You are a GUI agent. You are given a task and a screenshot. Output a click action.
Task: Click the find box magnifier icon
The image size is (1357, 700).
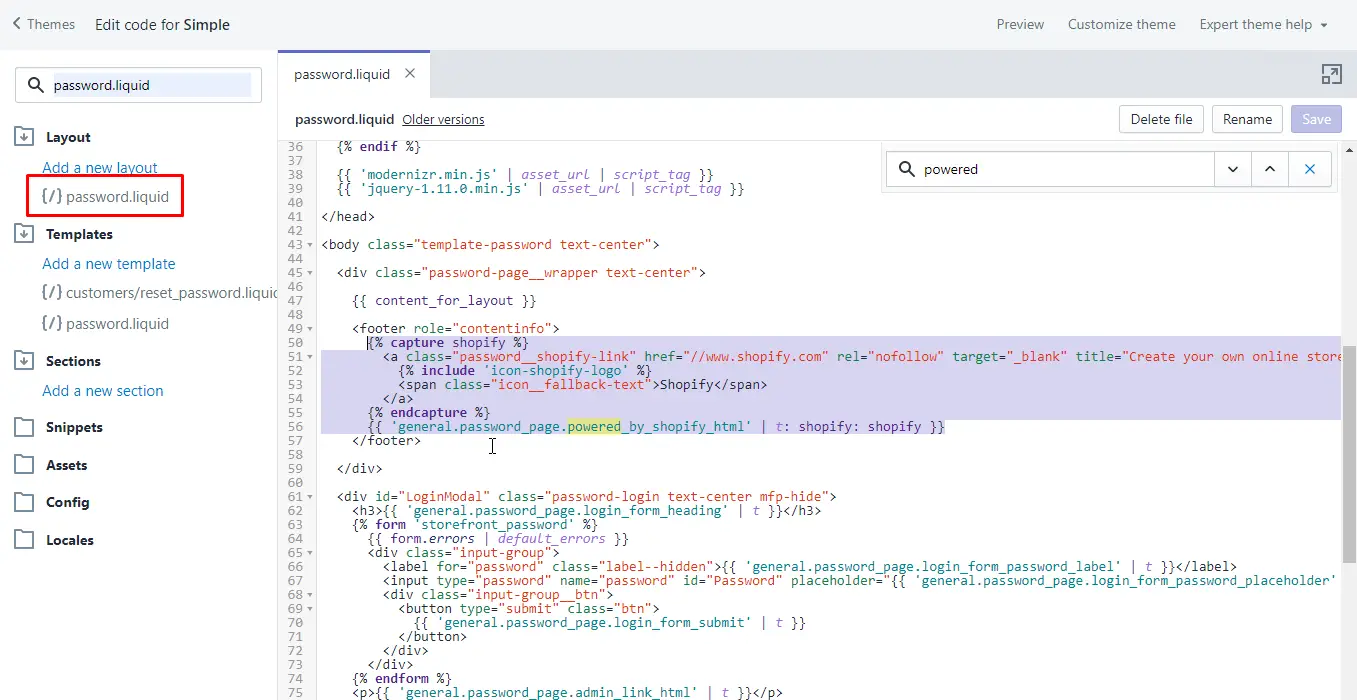point(907,169)
